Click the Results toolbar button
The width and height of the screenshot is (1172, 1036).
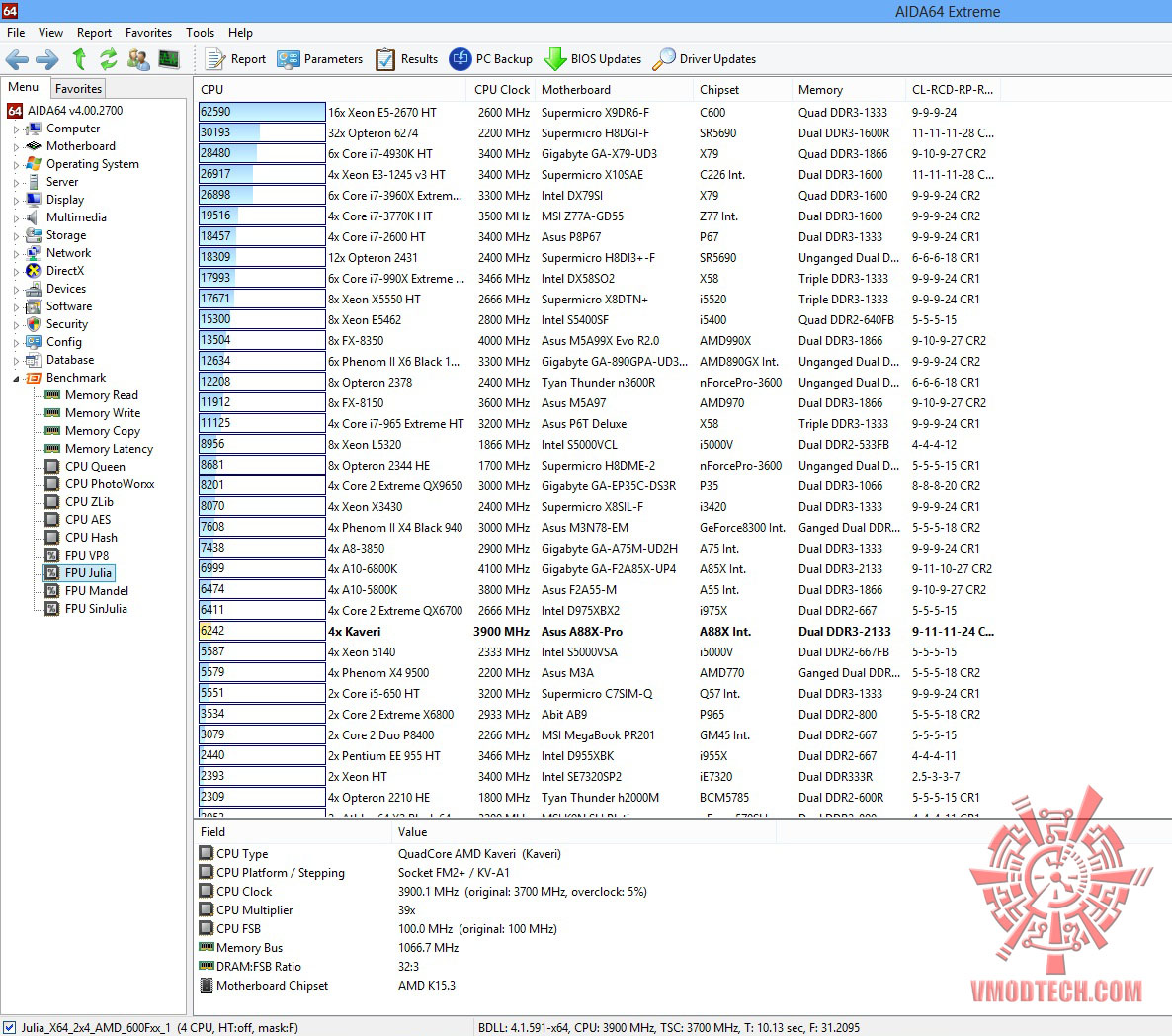(407, 59)
